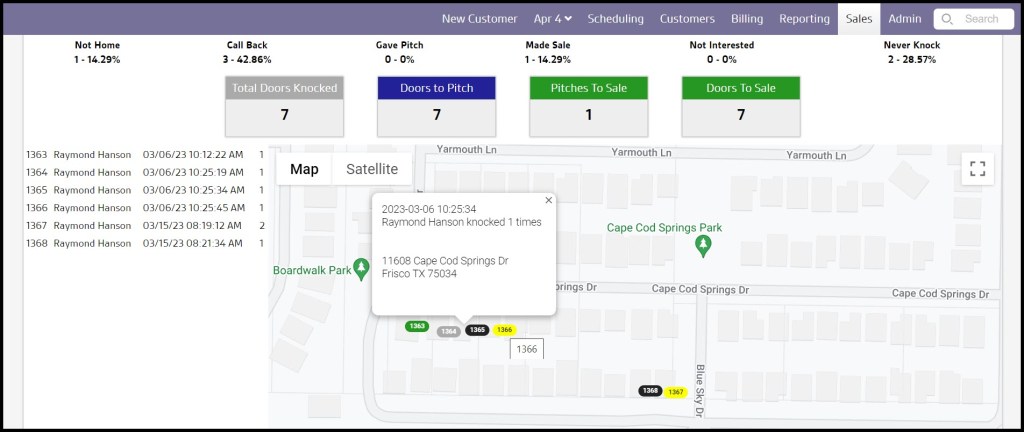Go to the Scheduling tab
This screenshot has height=432, width=1024.
615,18
